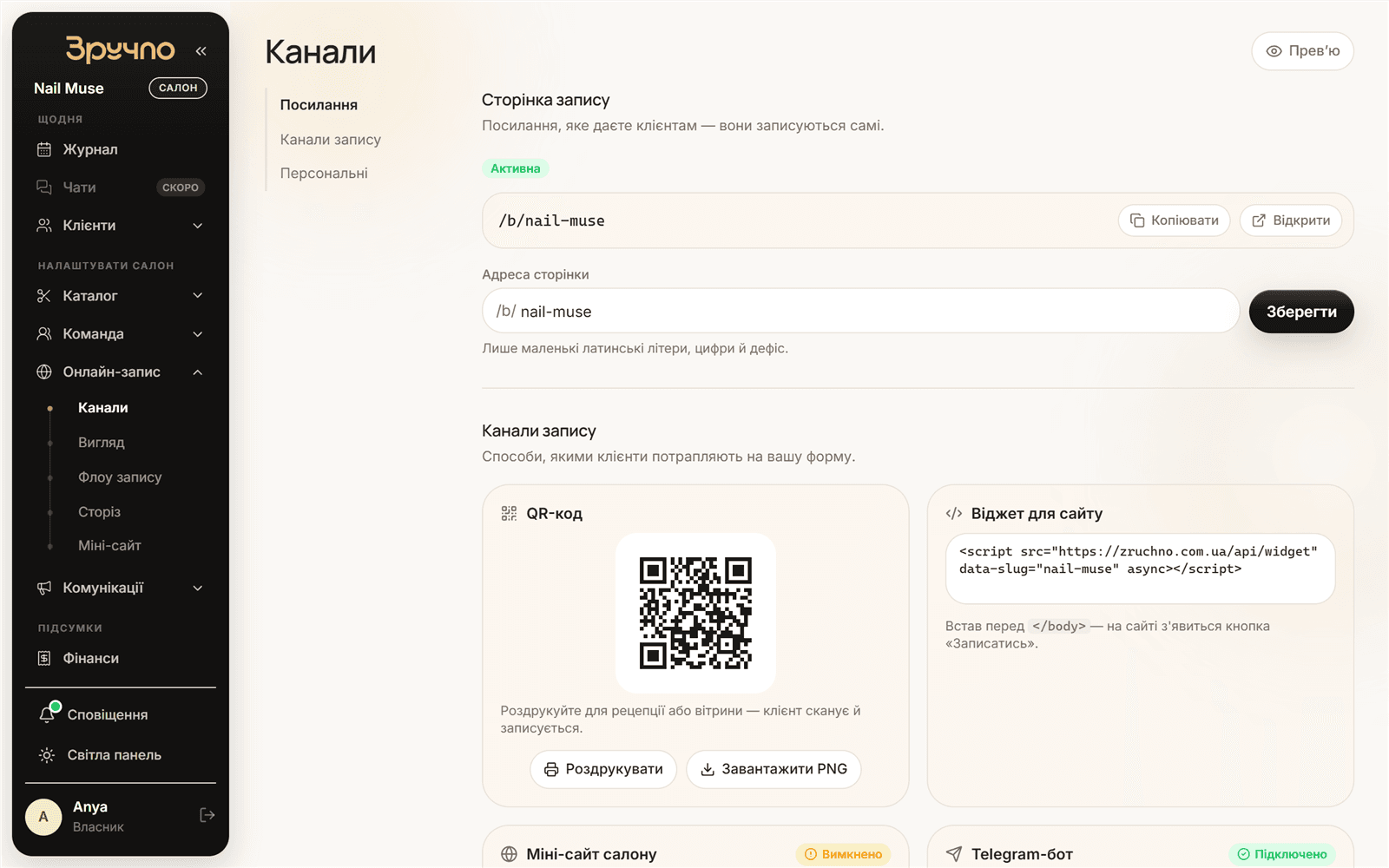Collapse the sidebar with double-chevron icon
Image resolution: width=1389 pixels, height=868 pixels.
click(201, 51)
